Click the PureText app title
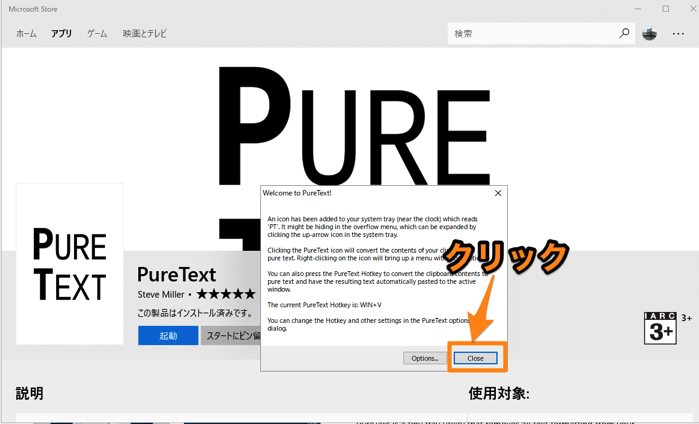 coord(177,274)
